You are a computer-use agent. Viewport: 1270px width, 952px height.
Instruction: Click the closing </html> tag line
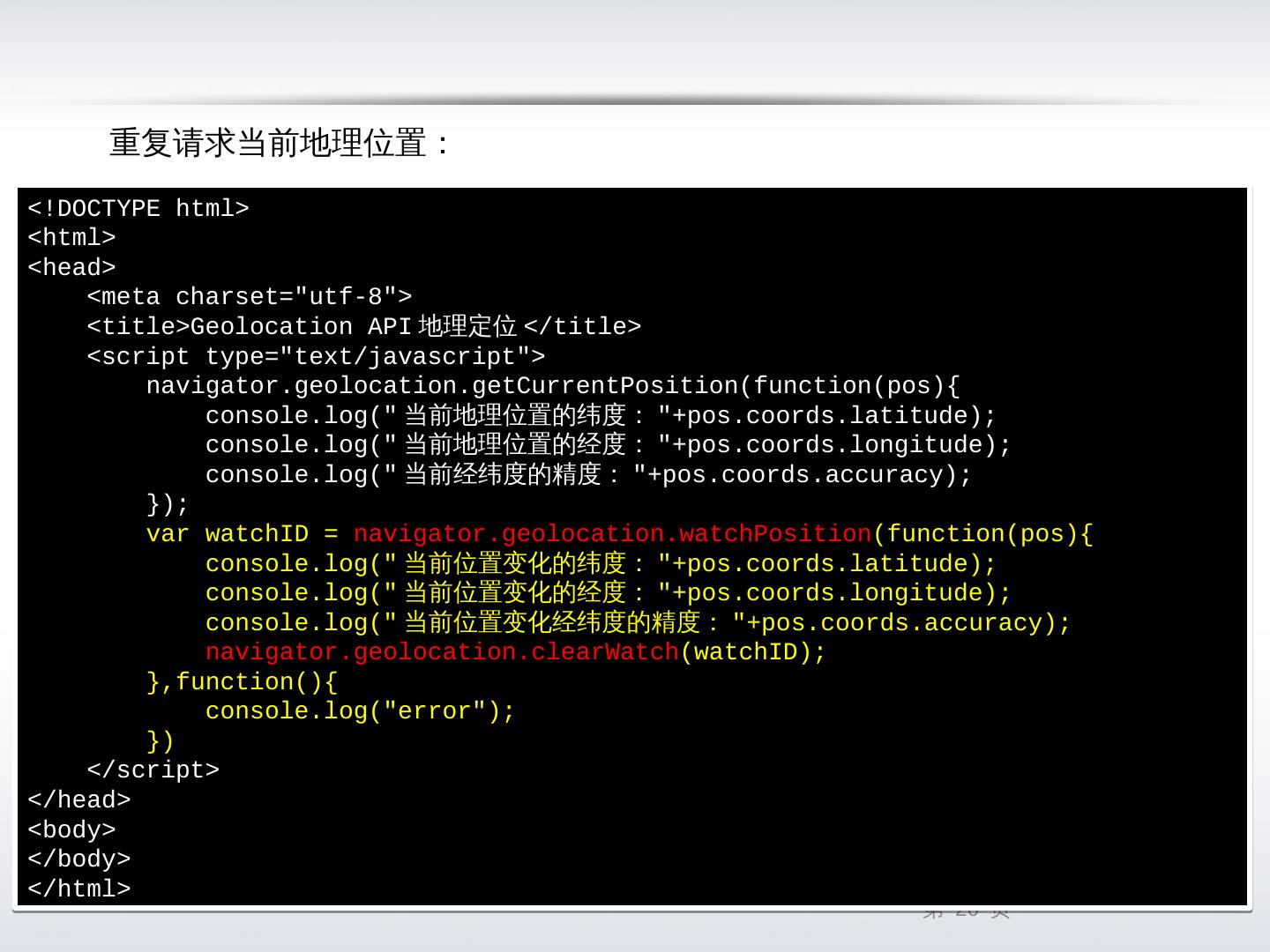click(79, 889)
